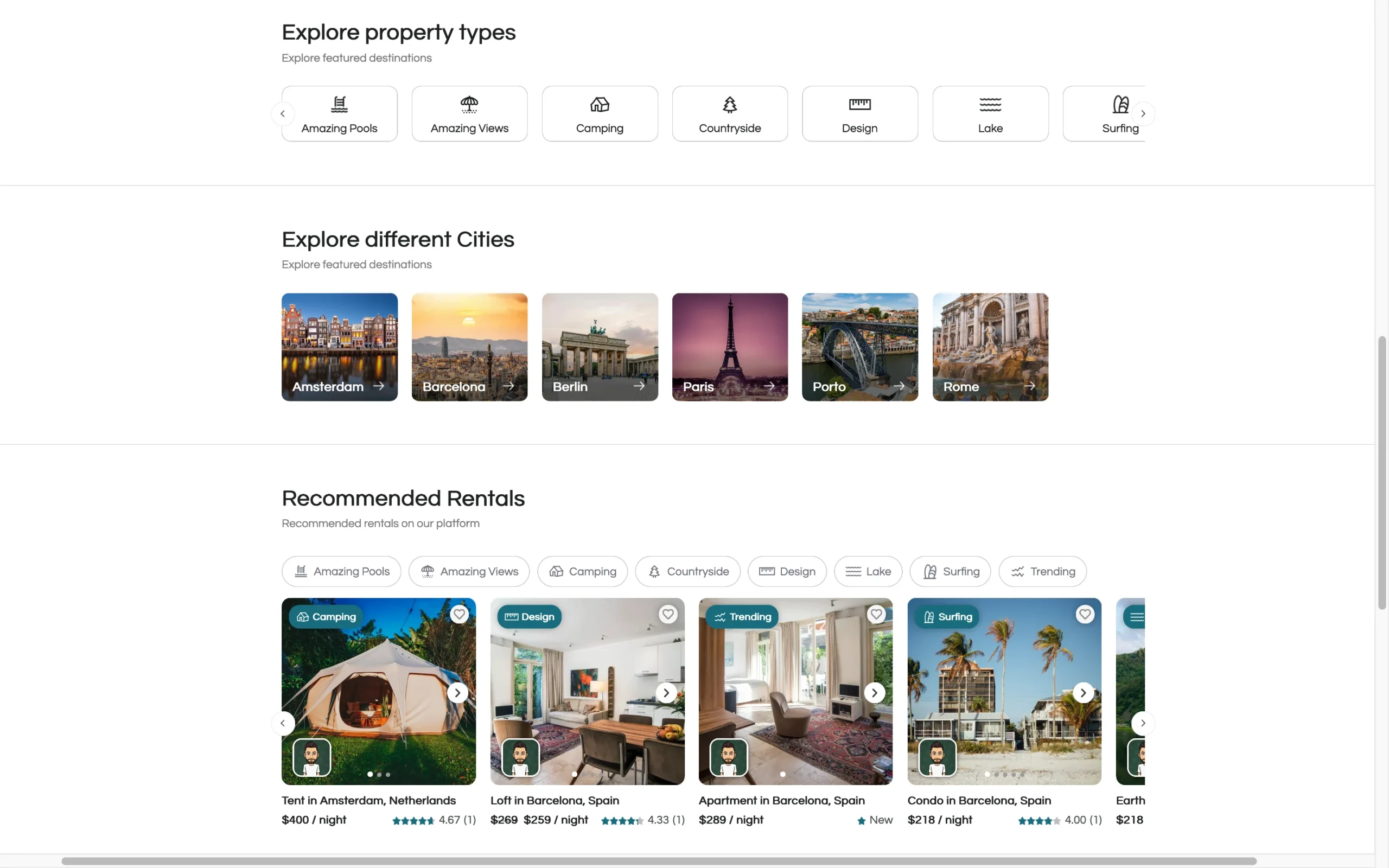Image resolution: width=1389 pixels, height=868 pixels.
Task: Filter rentals by Surfing tab
Action: tap(950, 571)
